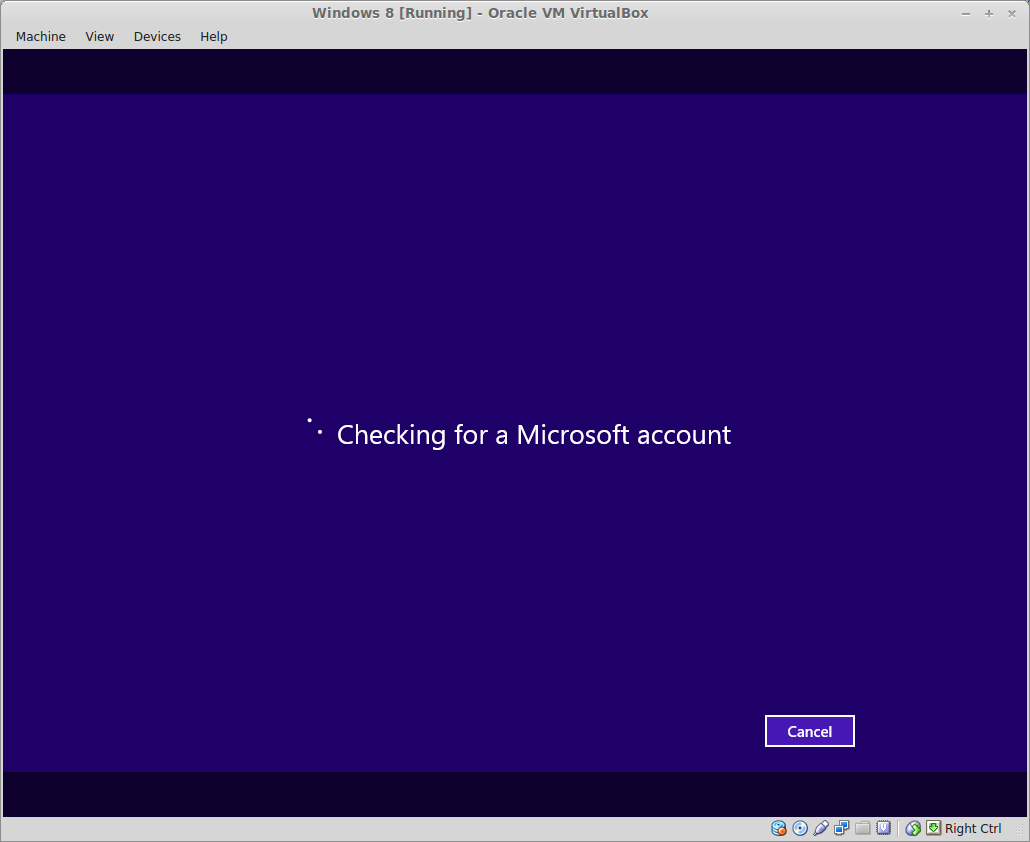Click the Right Ctrl host key label

tap(973, 828)
